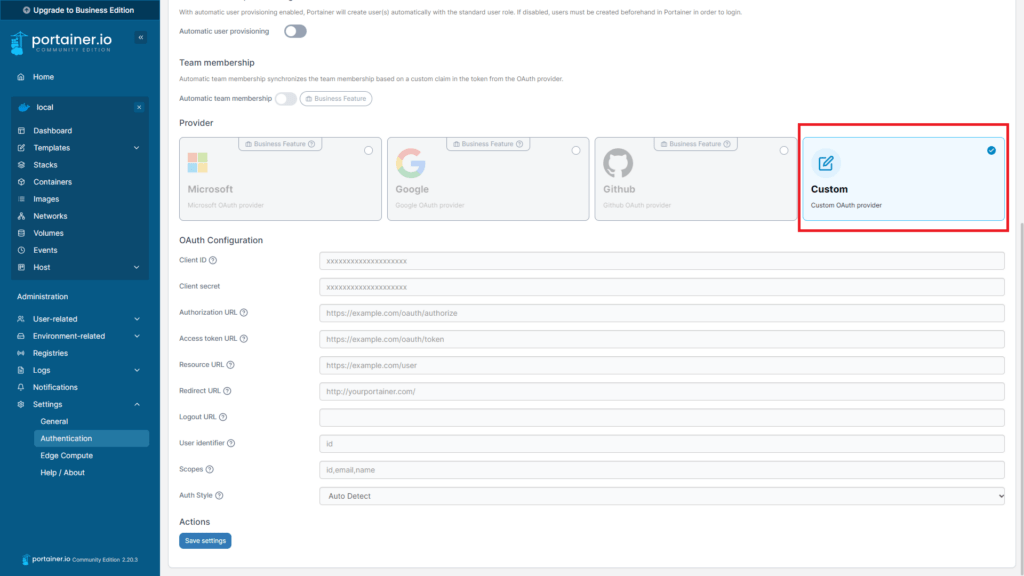Select the Github provider radio button

[784, 150]
